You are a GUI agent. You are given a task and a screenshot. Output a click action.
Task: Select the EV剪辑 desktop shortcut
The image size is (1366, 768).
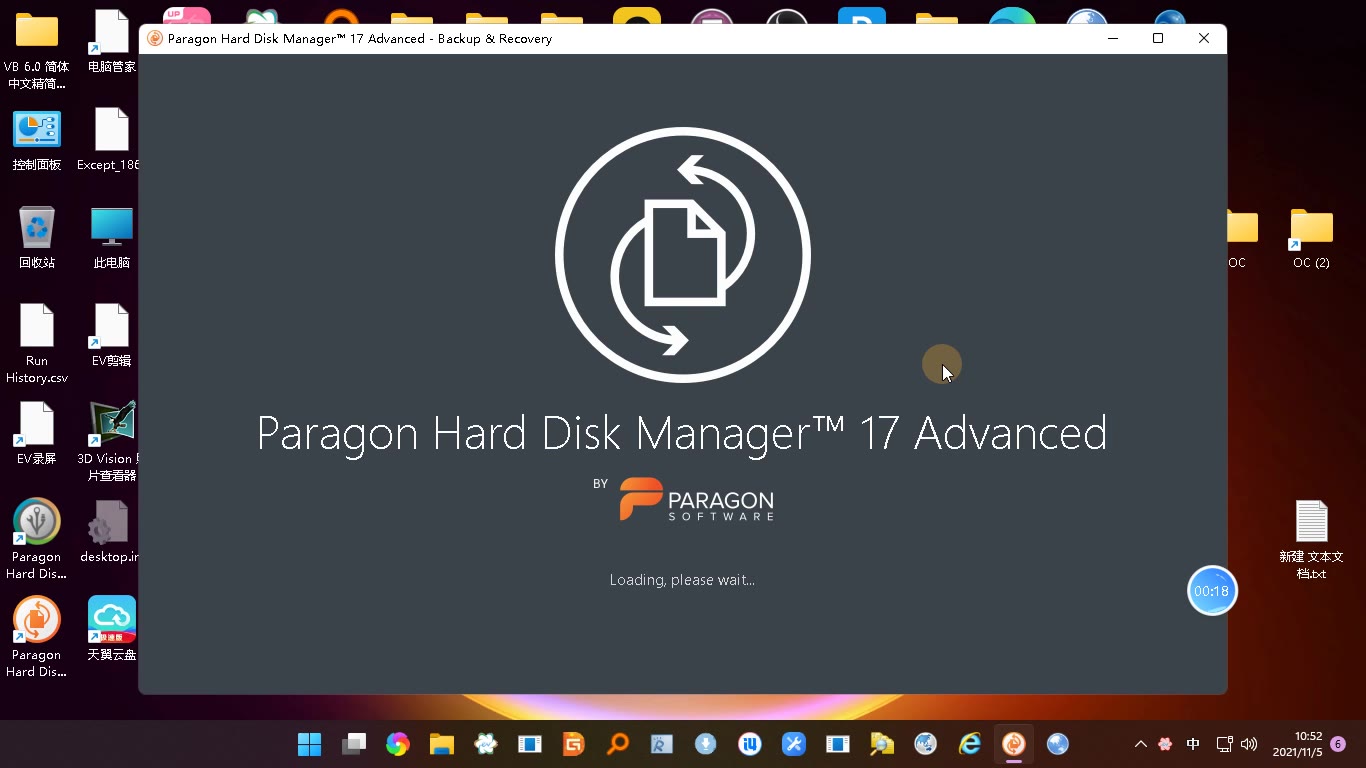tap(112, 336)
